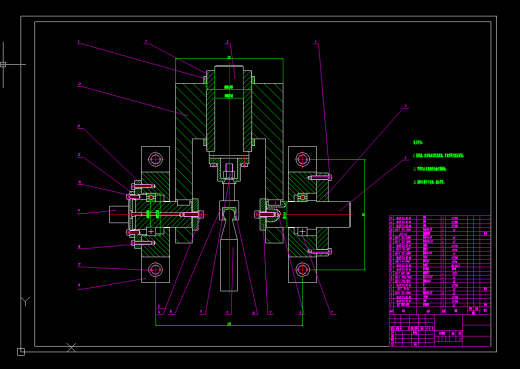The image size is (520, 369).
Task: Select the green technical notes heading text
Action: (x=418, y=142)
